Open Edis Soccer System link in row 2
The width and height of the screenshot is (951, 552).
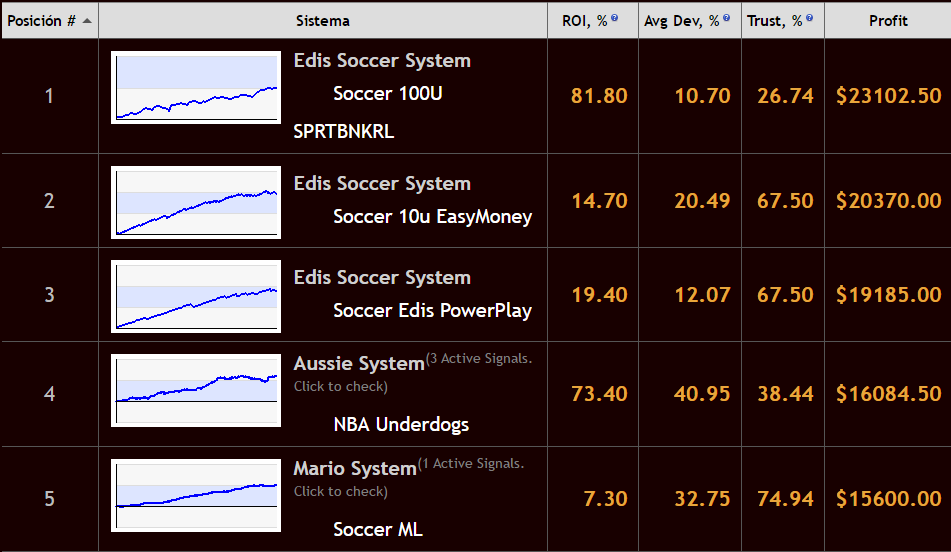(x=382, y=184)
